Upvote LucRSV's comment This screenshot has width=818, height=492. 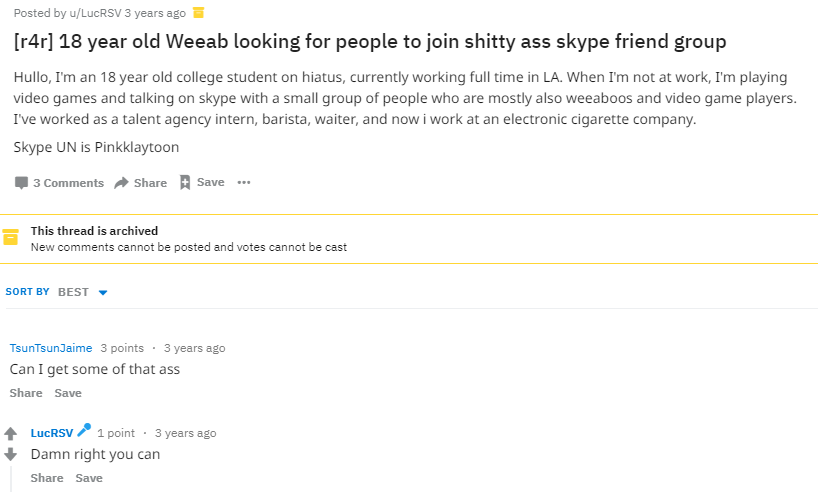10,433
